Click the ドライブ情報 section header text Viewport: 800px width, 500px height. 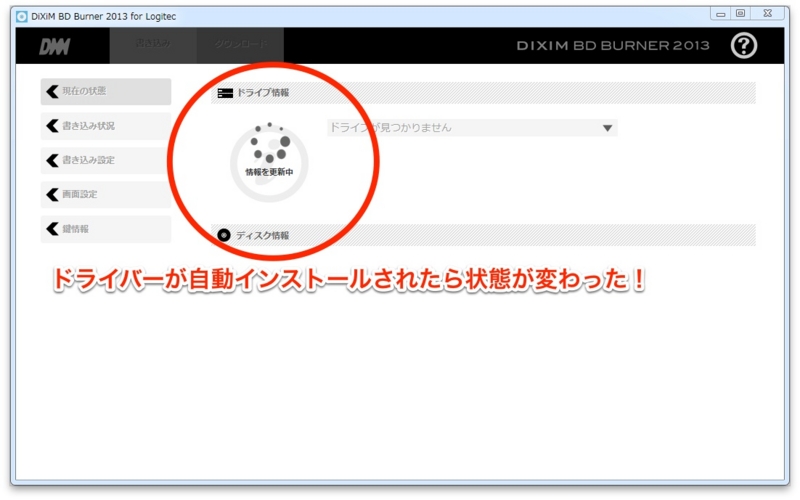pyautogui.click(x=263, y=93)
